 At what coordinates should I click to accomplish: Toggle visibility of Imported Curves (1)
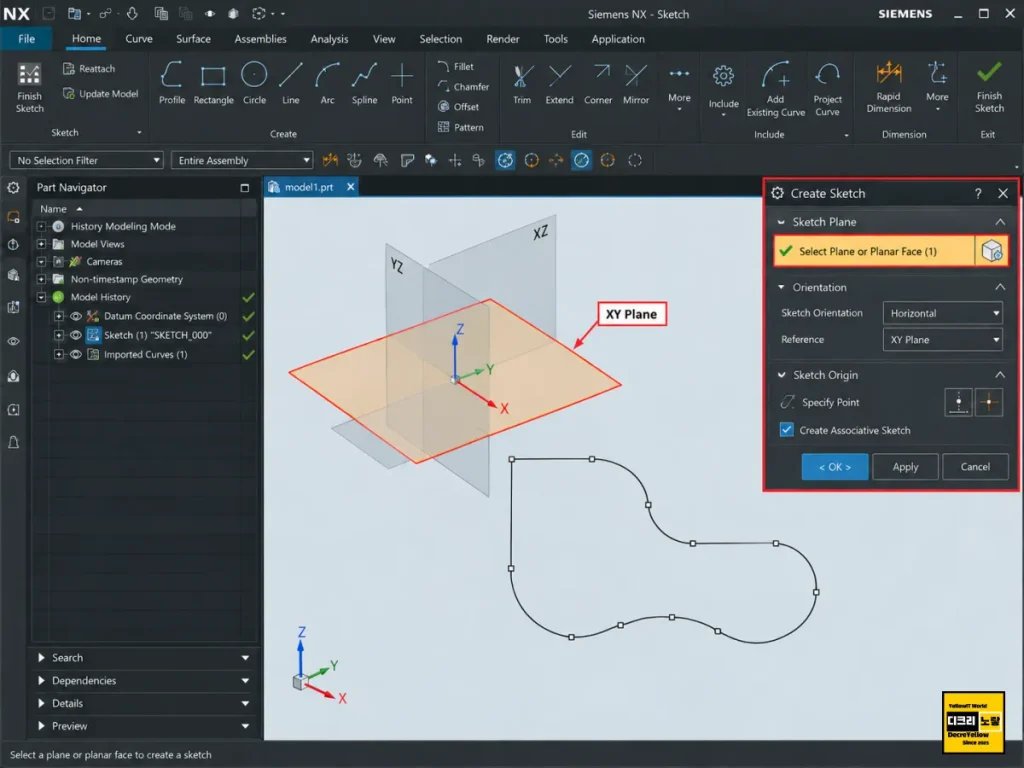click(x=76, y=355)
